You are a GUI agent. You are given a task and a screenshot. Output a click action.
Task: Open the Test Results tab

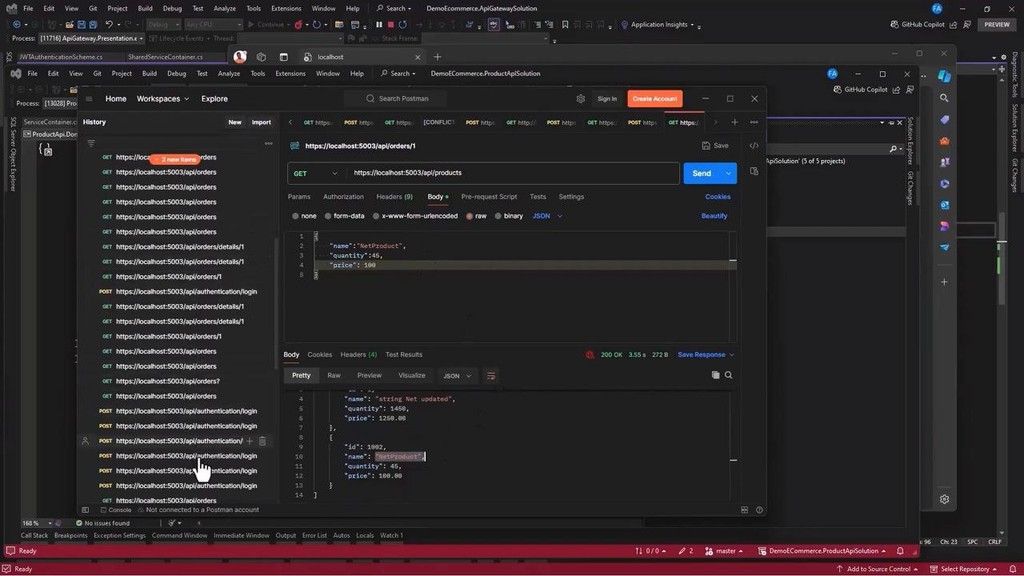tap(404, 355)
